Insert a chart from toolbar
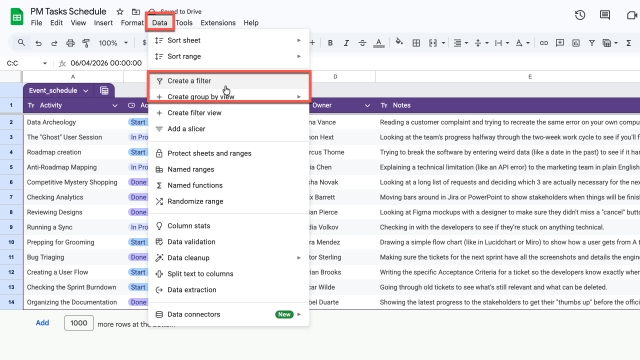Screen dimensions: 640x360 click(576, 43)
